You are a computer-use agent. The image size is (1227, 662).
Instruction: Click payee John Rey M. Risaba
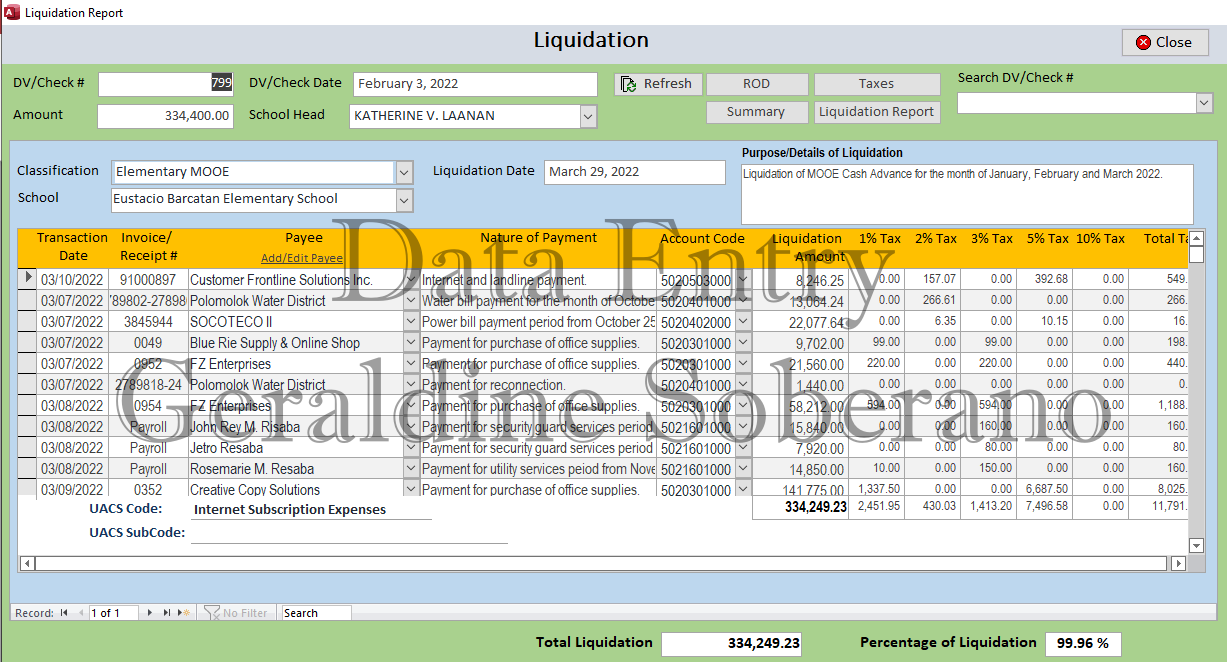[295, 427]
